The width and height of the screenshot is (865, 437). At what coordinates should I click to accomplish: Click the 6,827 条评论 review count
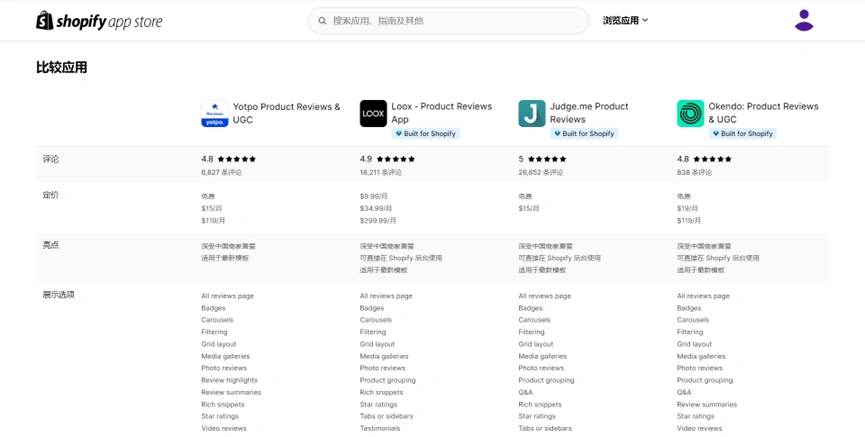click(x=221, y=172)
